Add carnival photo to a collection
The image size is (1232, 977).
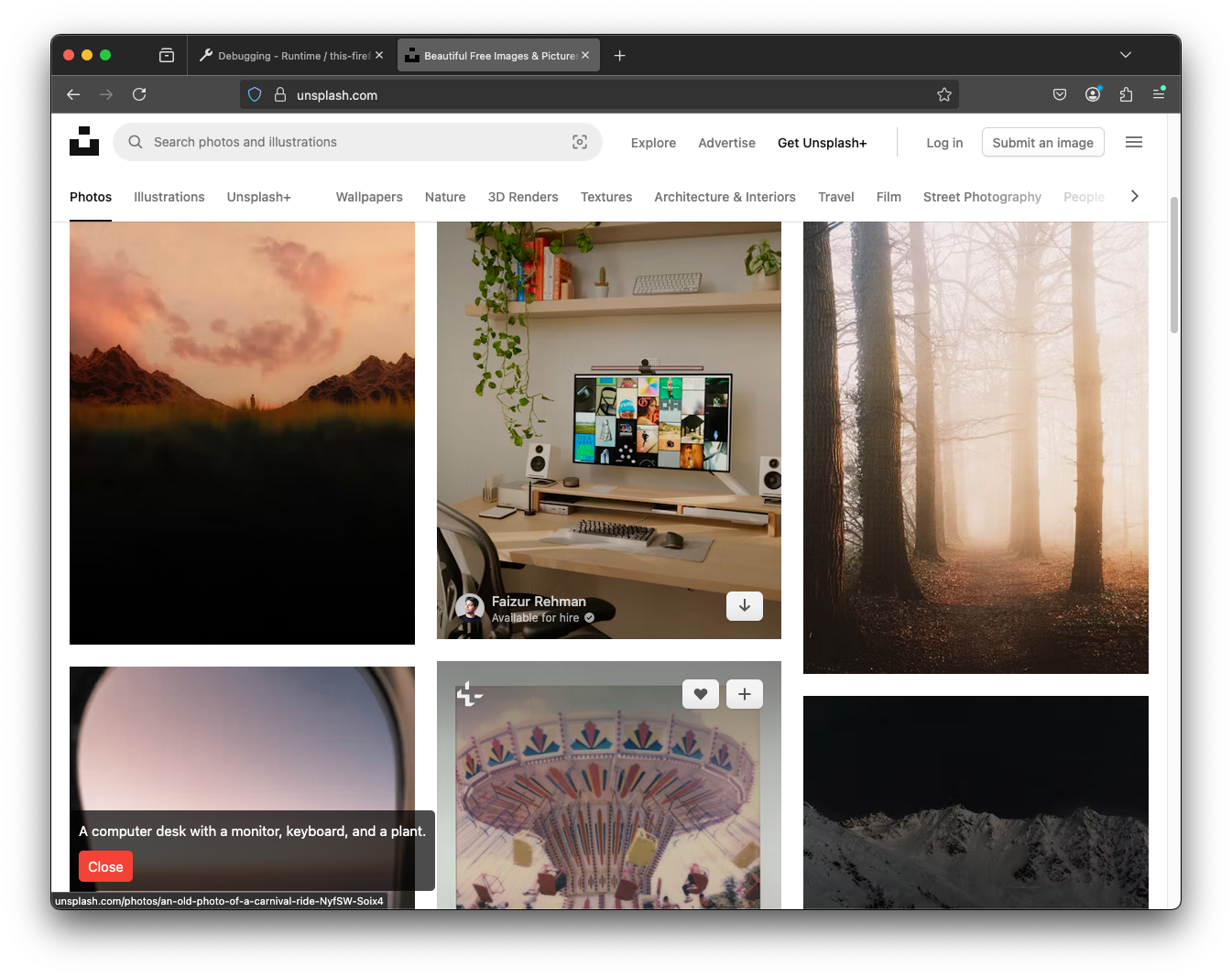tap(745, 694)
